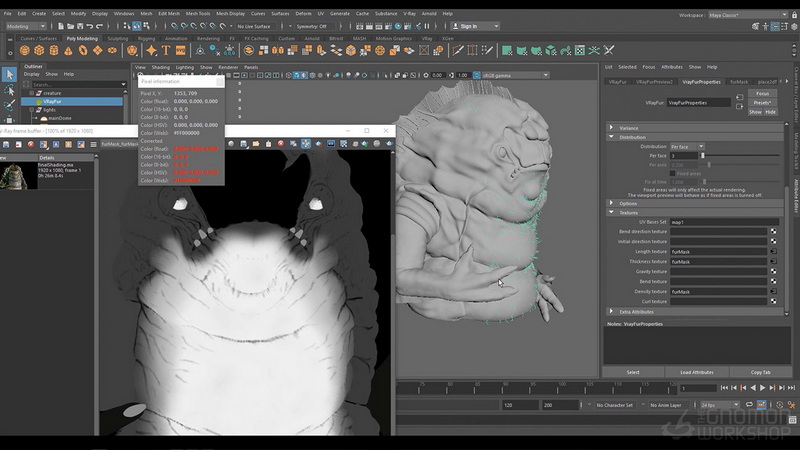The width and height of the screenshot is (800, 450).
Task: Select the arrow Select tool in toolbox
Action: point(9,74)
